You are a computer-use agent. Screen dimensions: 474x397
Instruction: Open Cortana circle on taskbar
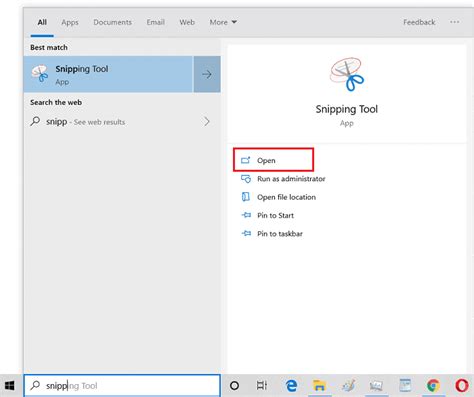(x=235, y=386)
